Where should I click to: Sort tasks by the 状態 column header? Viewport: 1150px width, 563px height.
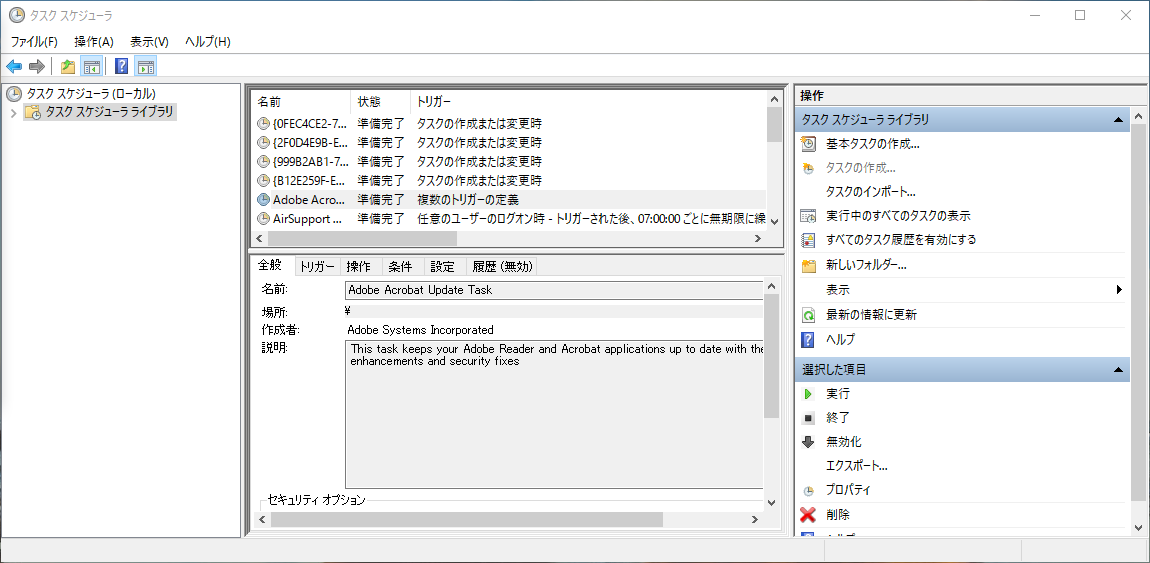[x=381, y=101]
